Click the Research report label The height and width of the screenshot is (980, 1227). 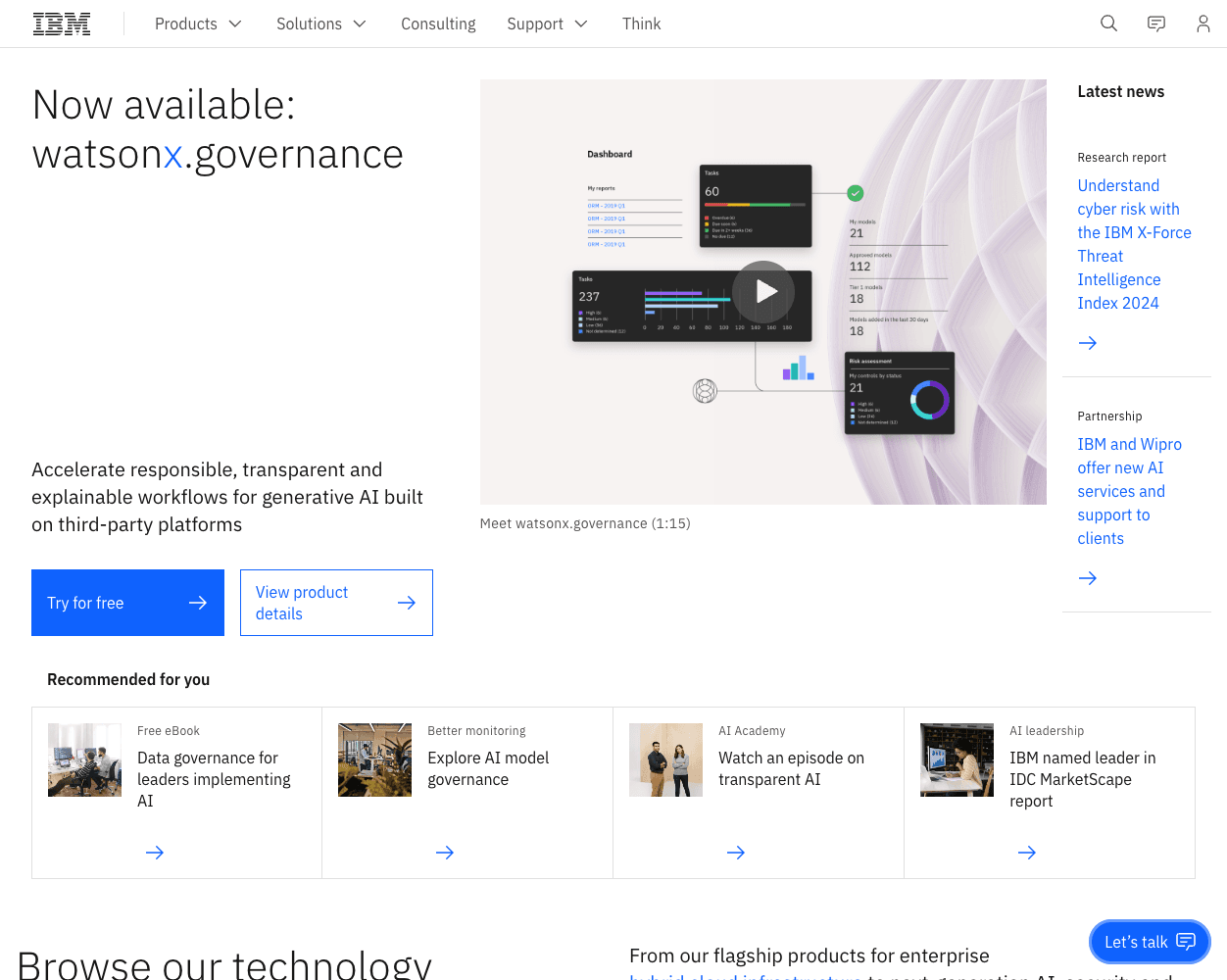point(1122,157)
